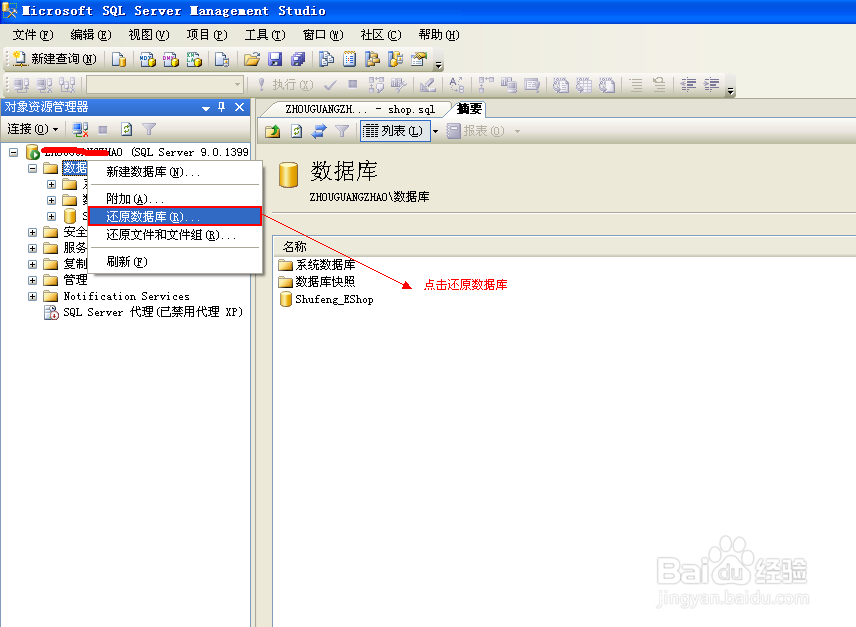This screenshot has height=627, width=856.
Task: Expand the 安全 tree node
Action: pos(32,232)
